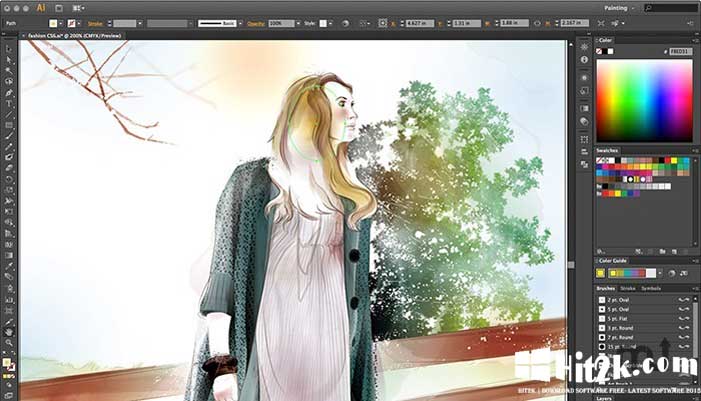Select the Pen tool
Screen dimensions: 701x401
click(8, 93)
